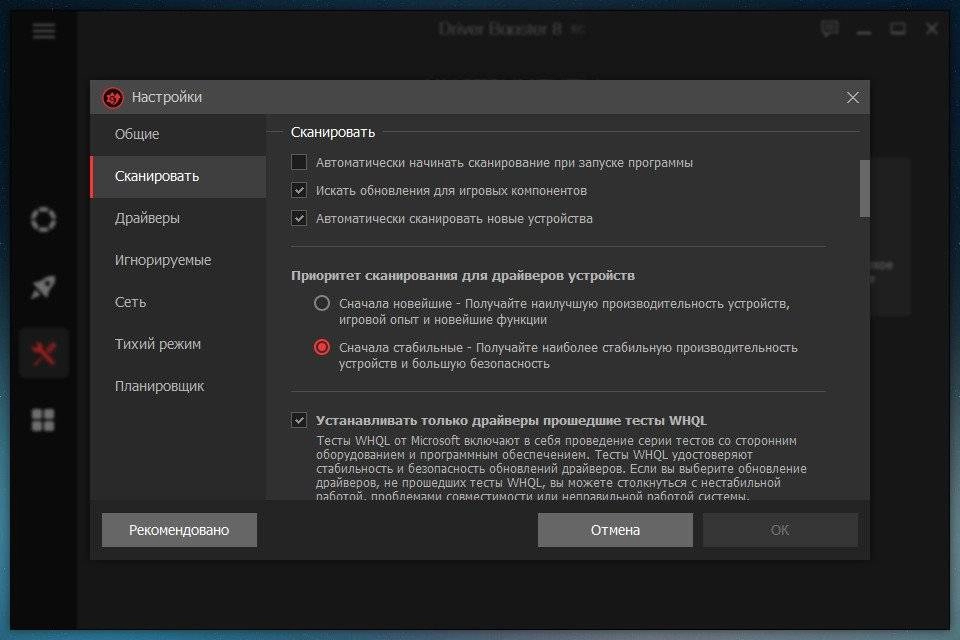This screenshot has height=640, width=960.
Task: Click the WHQL tests description paragraph
Action: (x=561, y=469)
